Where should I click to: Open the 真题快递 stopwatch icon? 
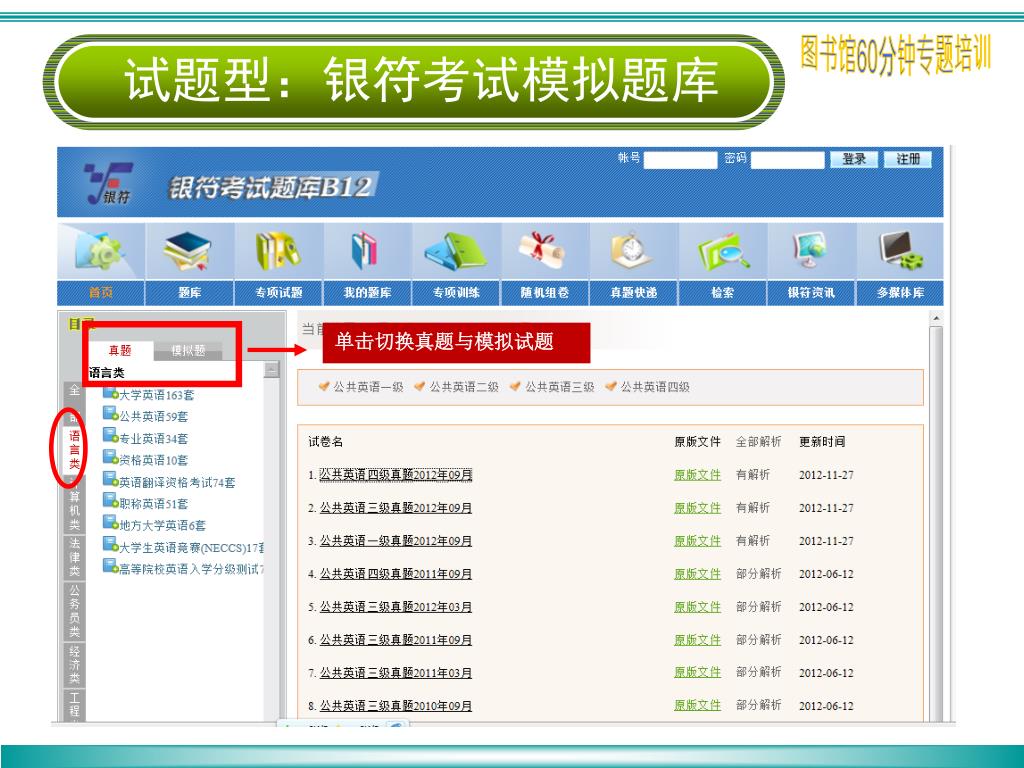(x=633, y=252)
